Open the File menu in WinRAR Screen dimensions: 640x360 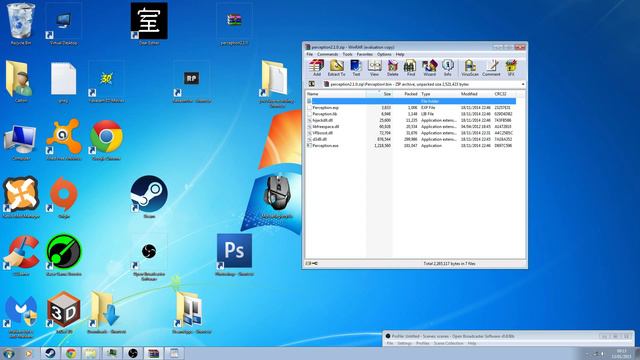309,54
